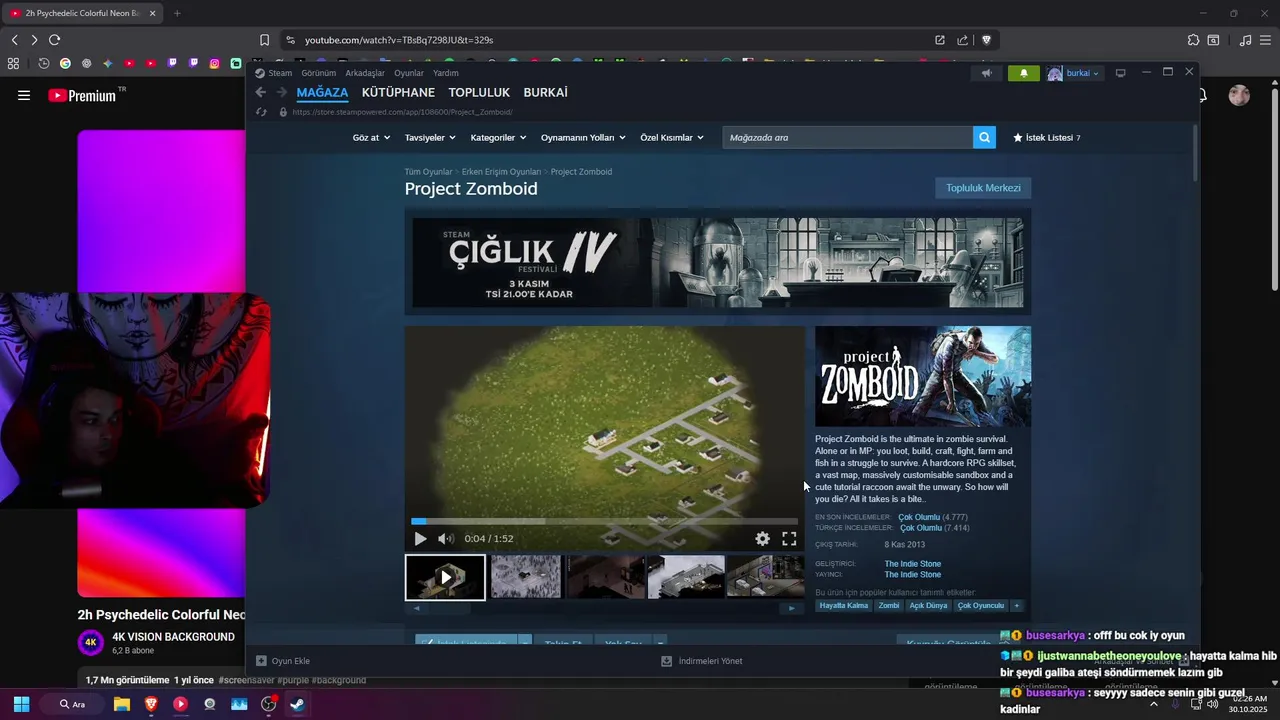Select the snowy forest screenshot thumbnail
Image resolution: width=1280 pixels, height=720 pixels.
pos(526,577)
